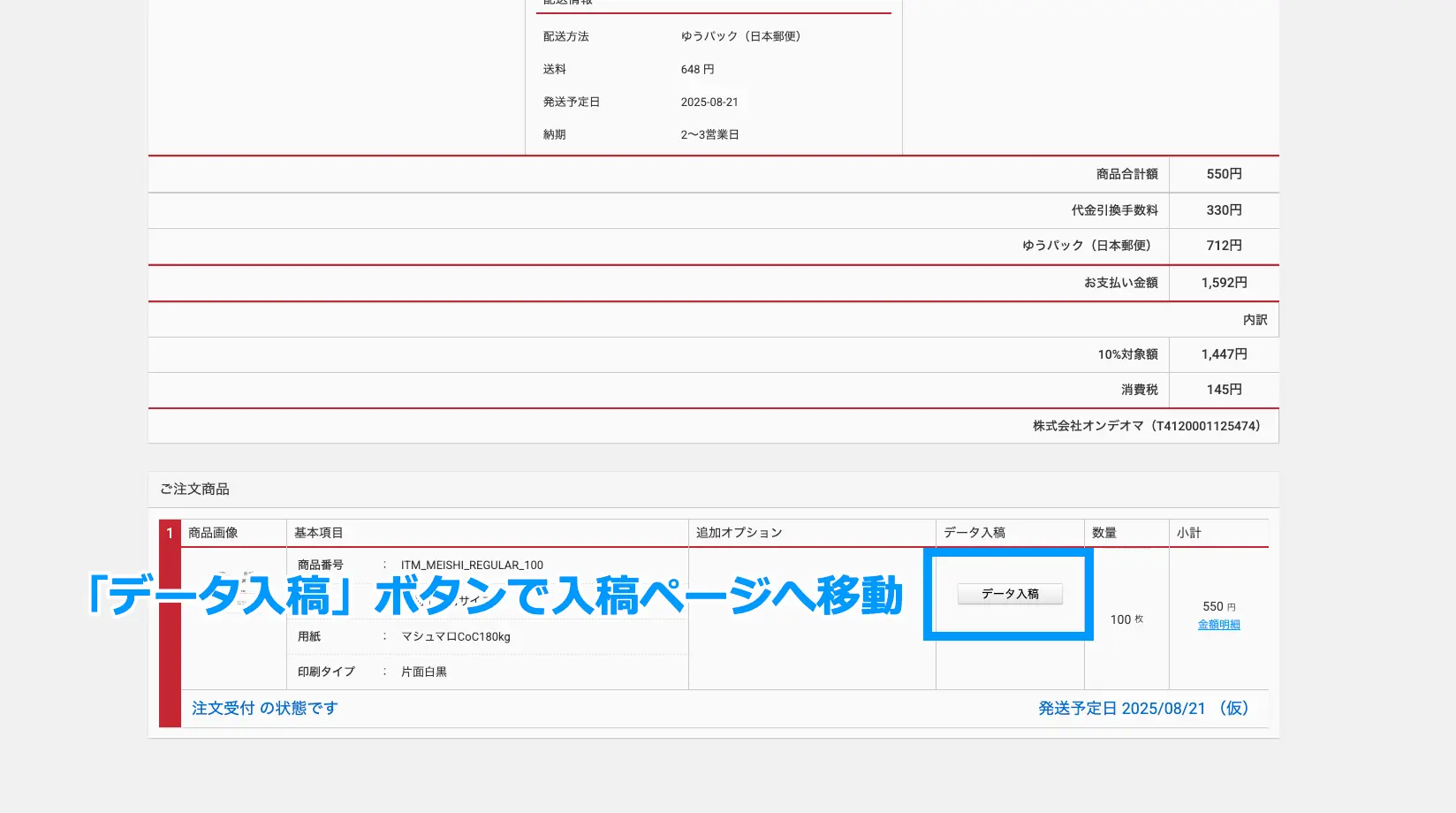Click the データ入稿 button
Screen dimensions: 1456x813
click(x=1009, y=594)
